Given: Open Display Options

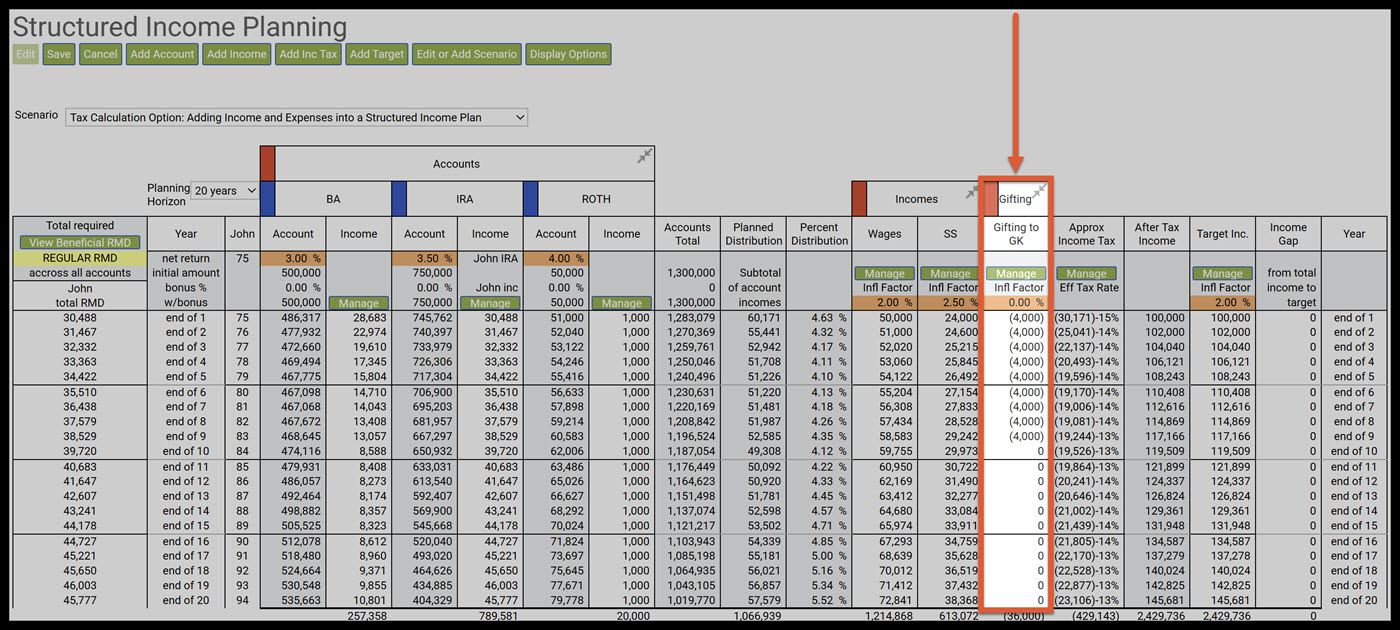Looking at the screenshot, I should [x=568, y=54].
